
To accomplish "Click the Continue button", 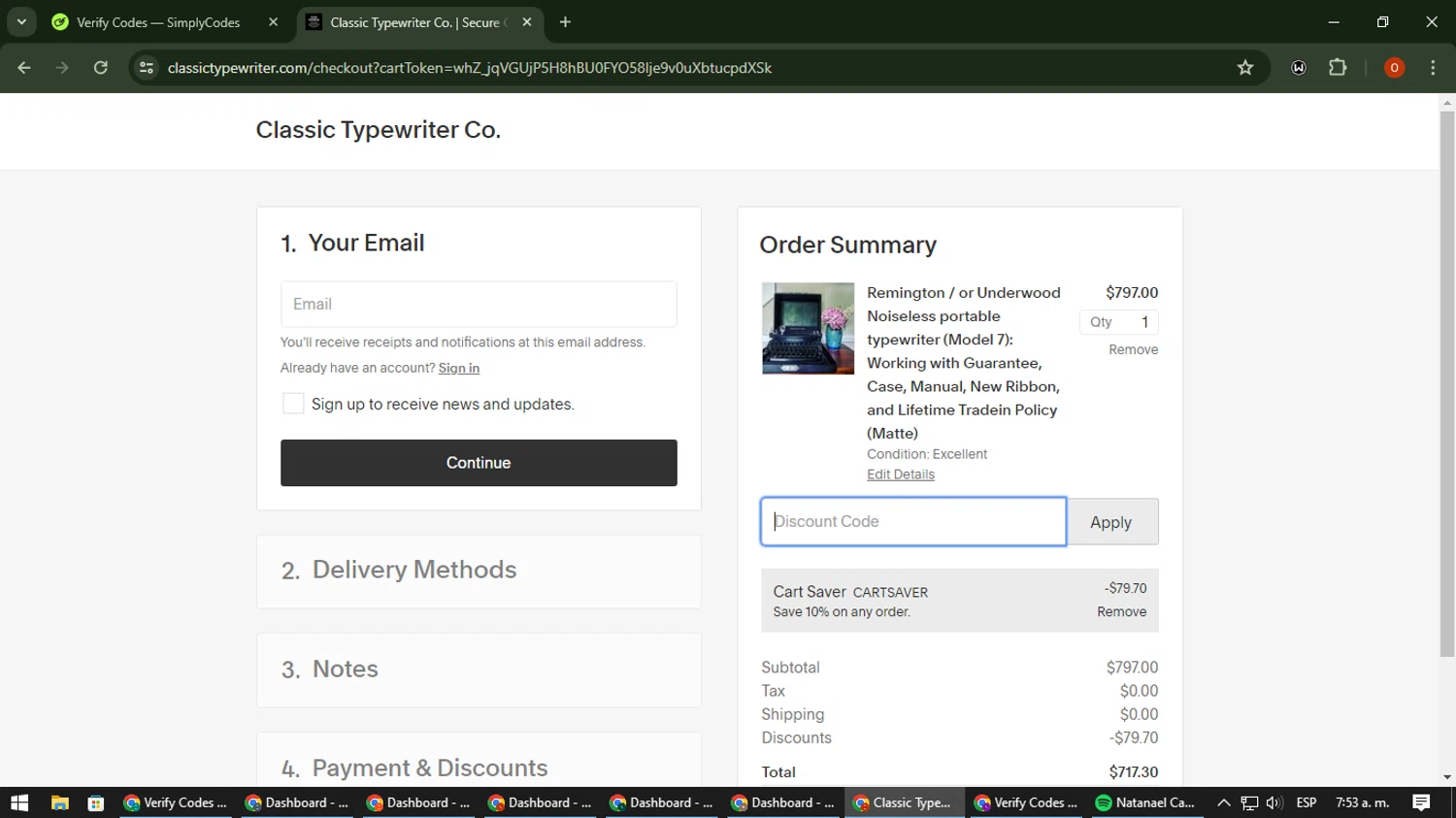I will tap(479, 463).
